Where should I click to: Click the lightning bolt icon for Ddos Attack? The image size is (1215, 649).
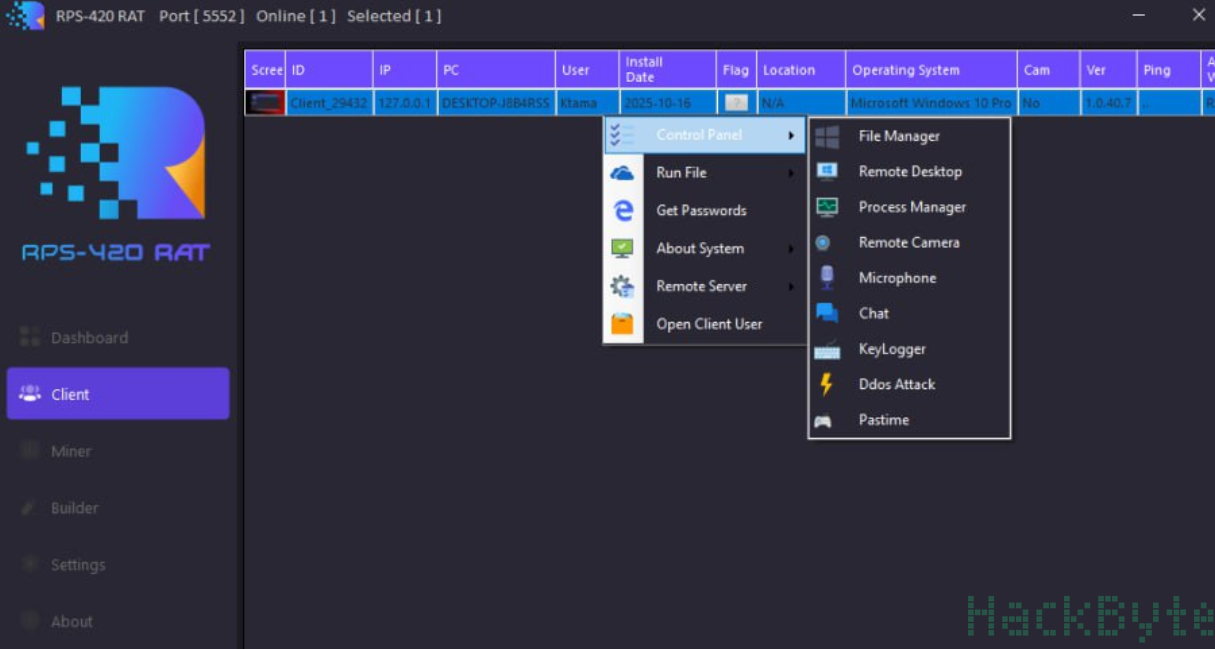pyautogui.click(x=826, y=385)
